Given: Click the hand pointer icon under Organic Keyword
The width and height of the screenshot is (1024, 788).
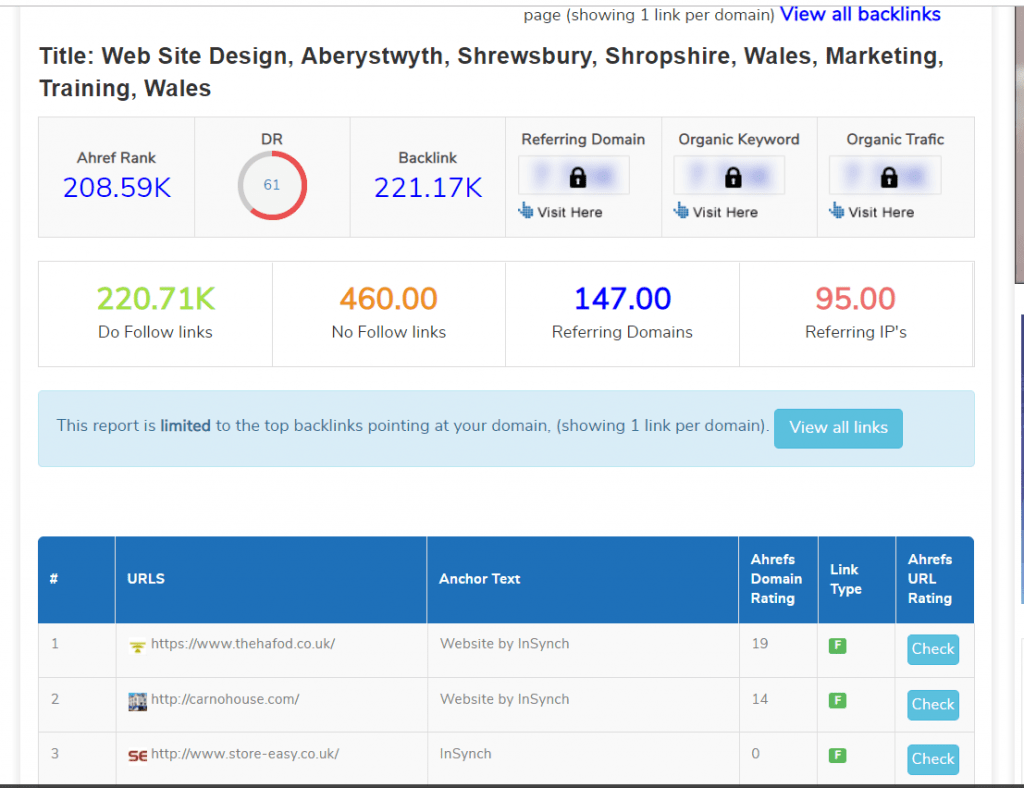Looking at the screenshot, I should click(x=681, y=211).
